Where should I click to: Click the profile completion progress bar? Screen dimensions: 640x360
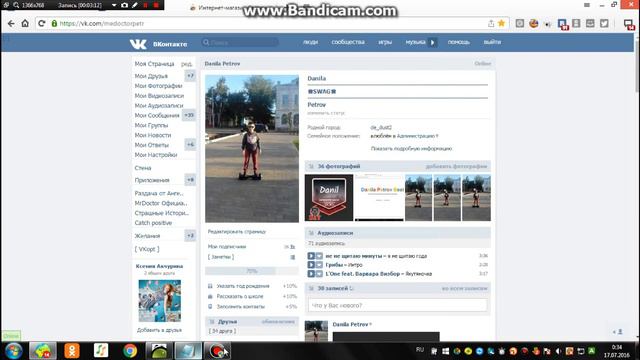pos(252,271)
